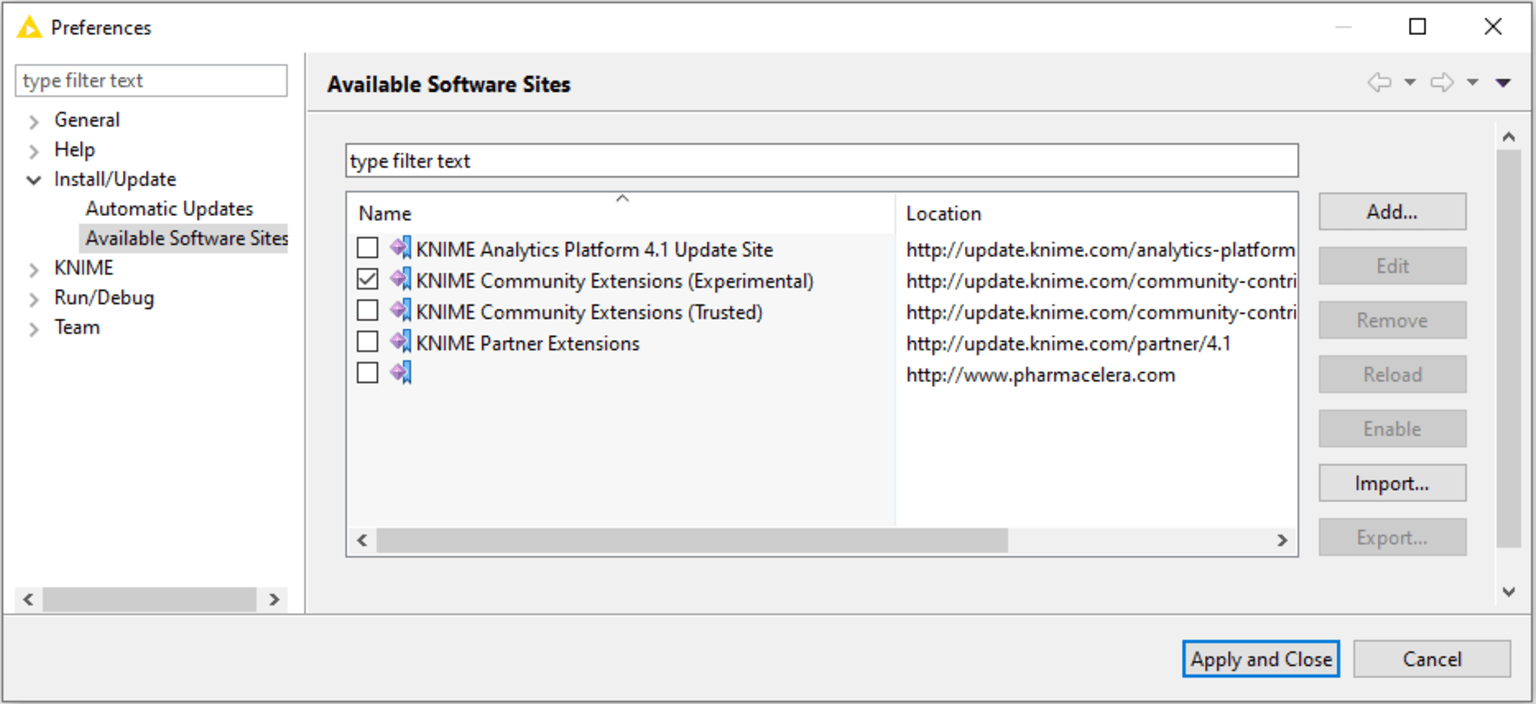Expand the Help tree node
Viewport: 1536px width, 704px height.
click(35, 151)
